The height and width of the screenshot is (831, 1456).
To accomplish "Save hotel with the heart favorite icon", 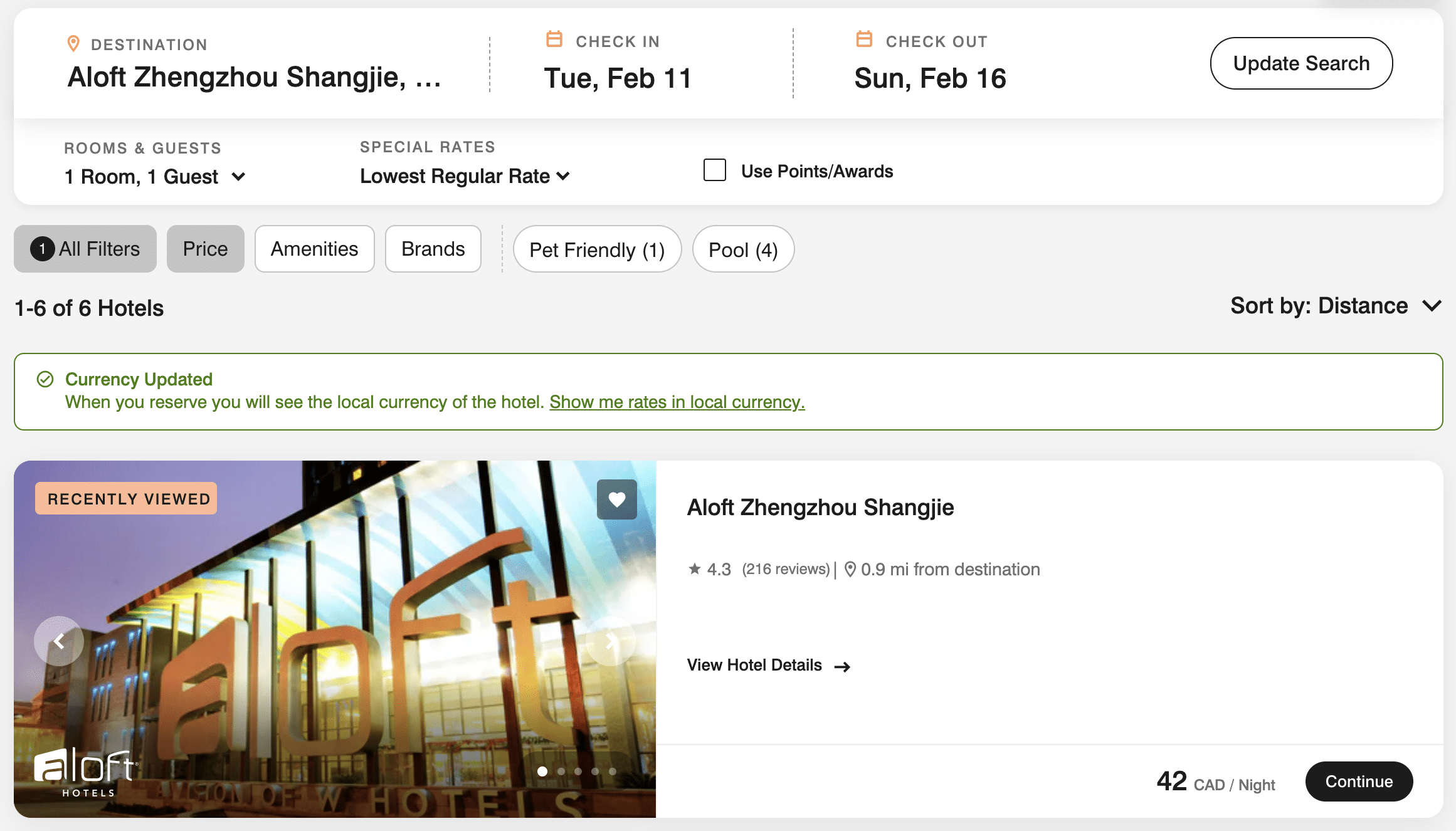I will 616,499.
